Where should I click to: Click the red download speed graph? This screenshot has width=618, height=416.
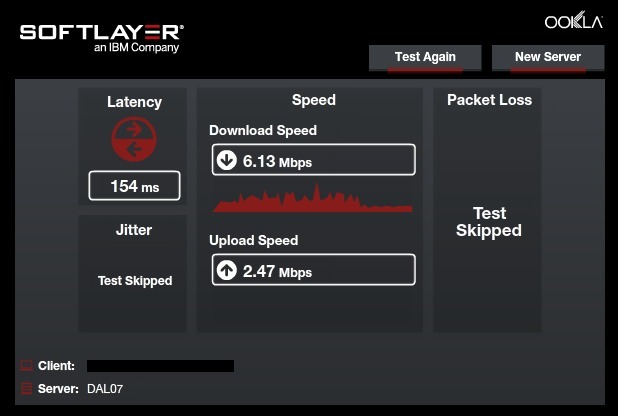click(313, 198)
